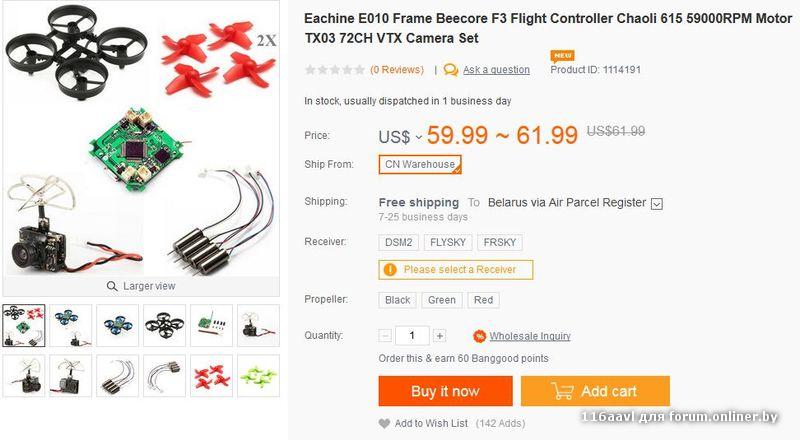
Task: Choose the FRSKY receiver option
Action: pos(500,242)
